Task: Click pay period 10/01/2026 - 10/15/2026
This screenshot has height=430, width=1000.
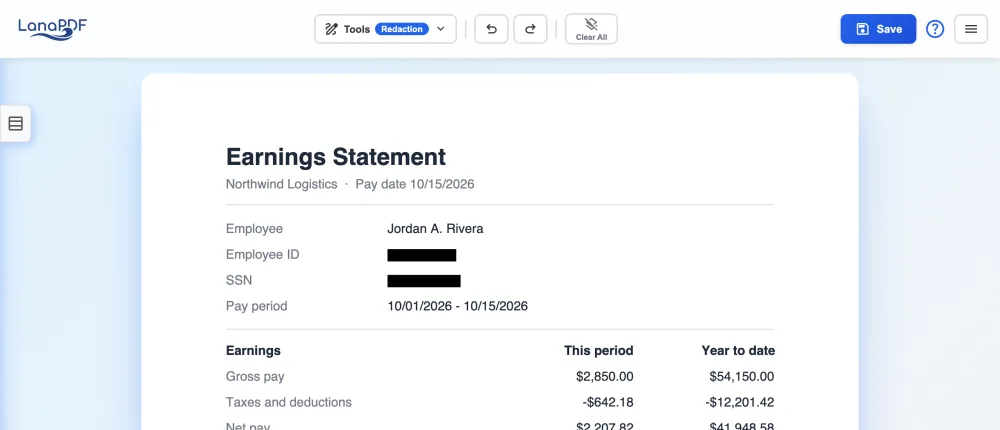Action: pyautogui.click(x=457, y=306)
